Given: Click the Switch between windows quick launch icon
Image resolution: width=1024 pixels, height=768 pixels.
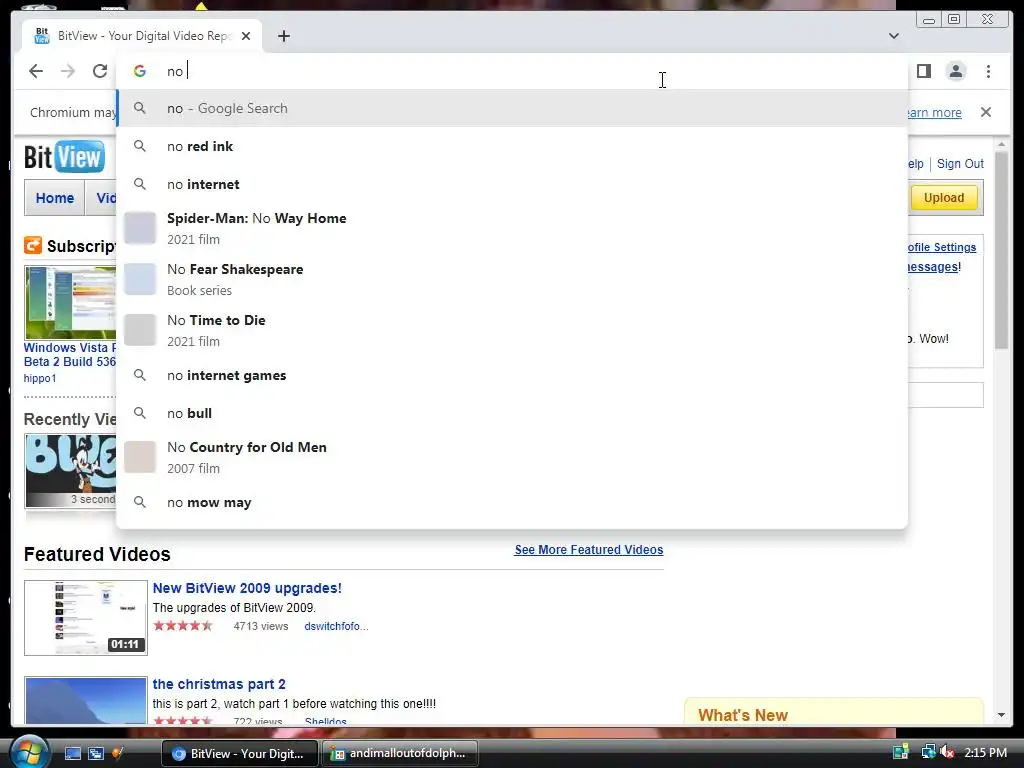Looking at the screenshot, I should point(95,754).
